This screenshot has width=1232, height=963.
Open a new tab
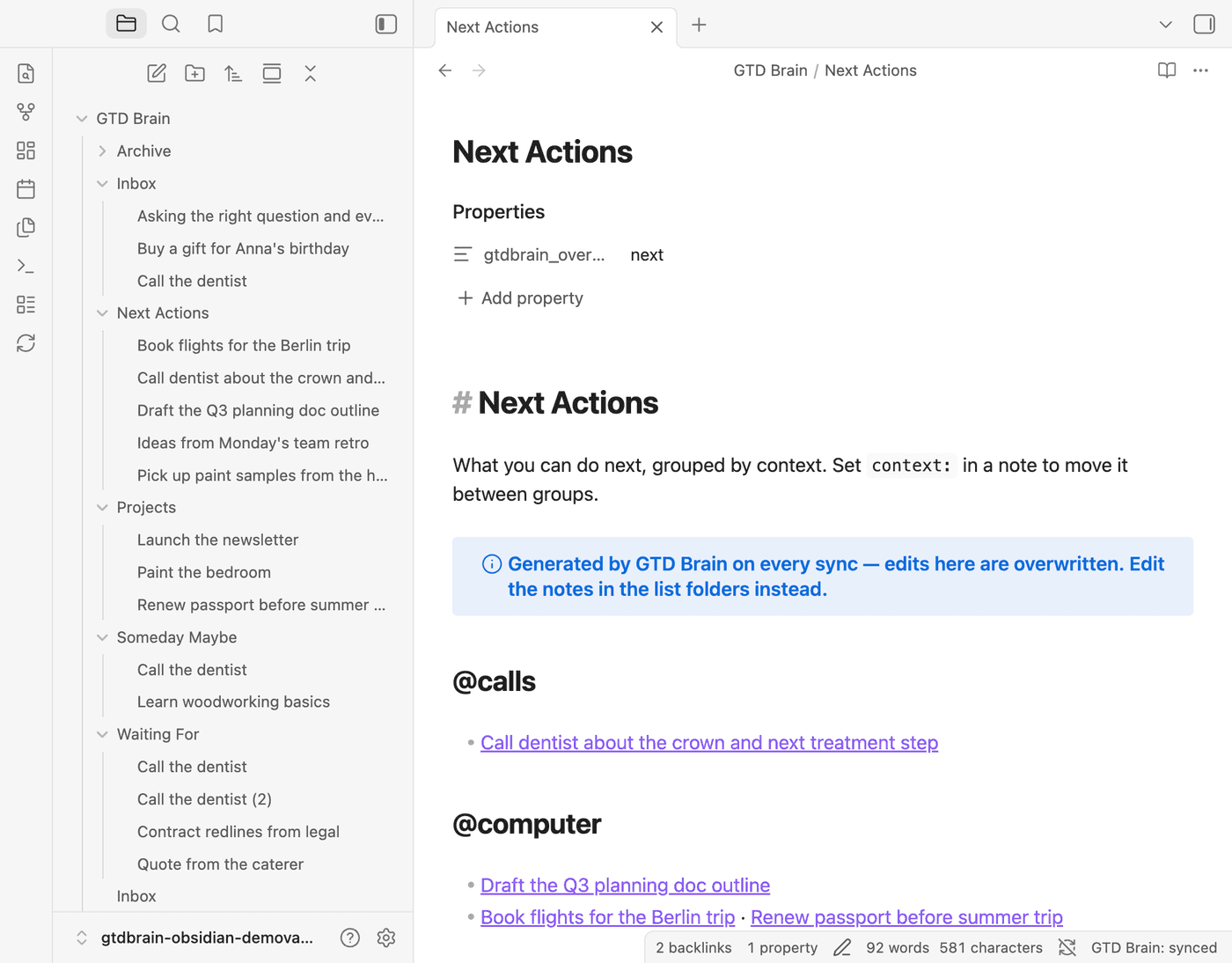click(x=699, y=25)
